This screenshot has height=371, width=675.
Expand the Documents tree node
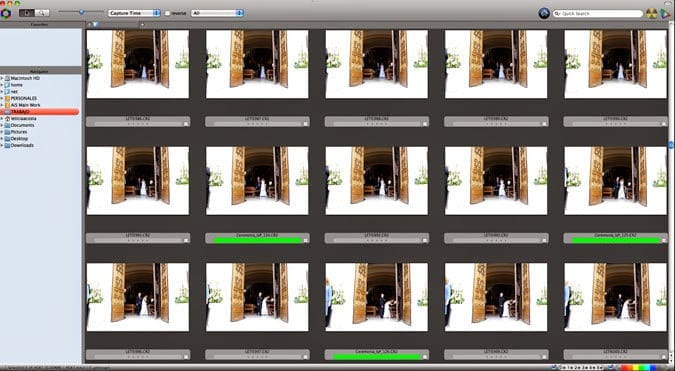coord(2,125)
